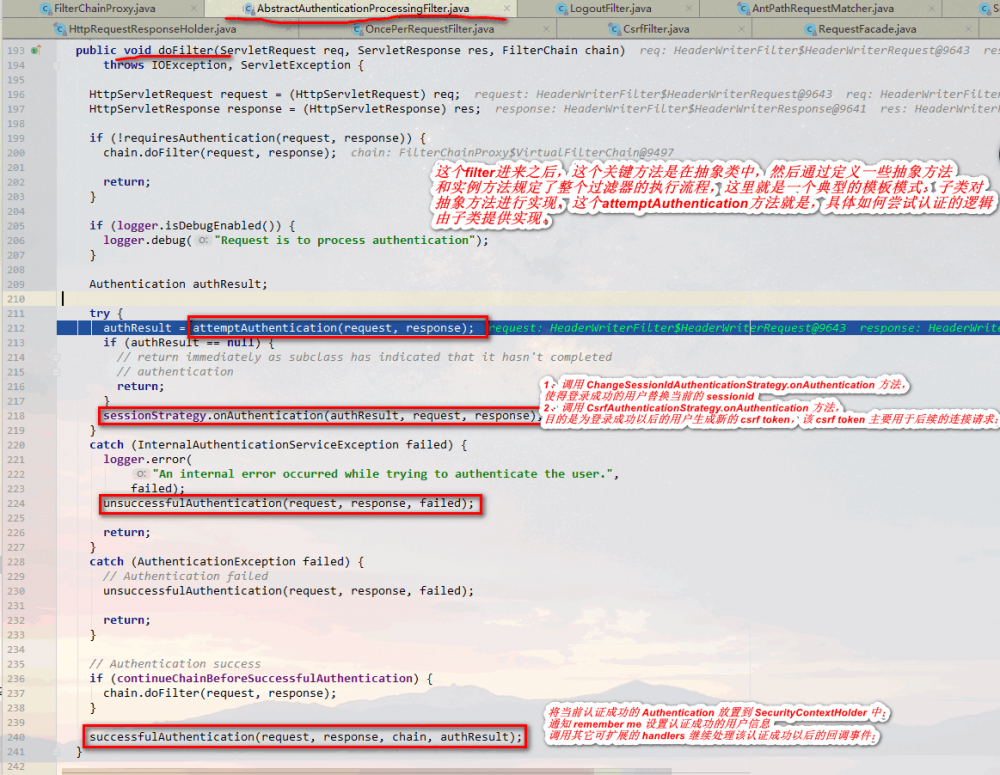Close the RequestFacade.java tab
This screenshot has width=1000, height=775.
[969, 29]
